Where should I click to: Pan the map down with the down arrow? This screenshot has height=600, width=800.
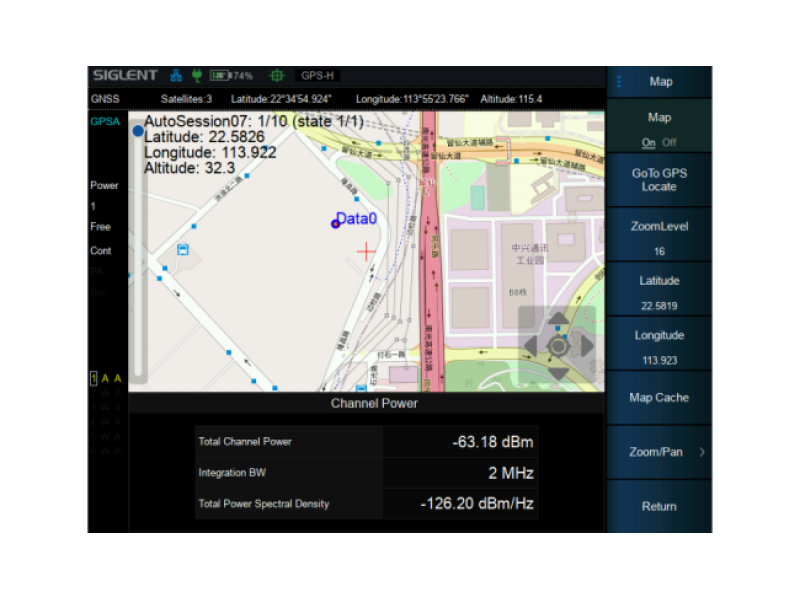point(558,374)
